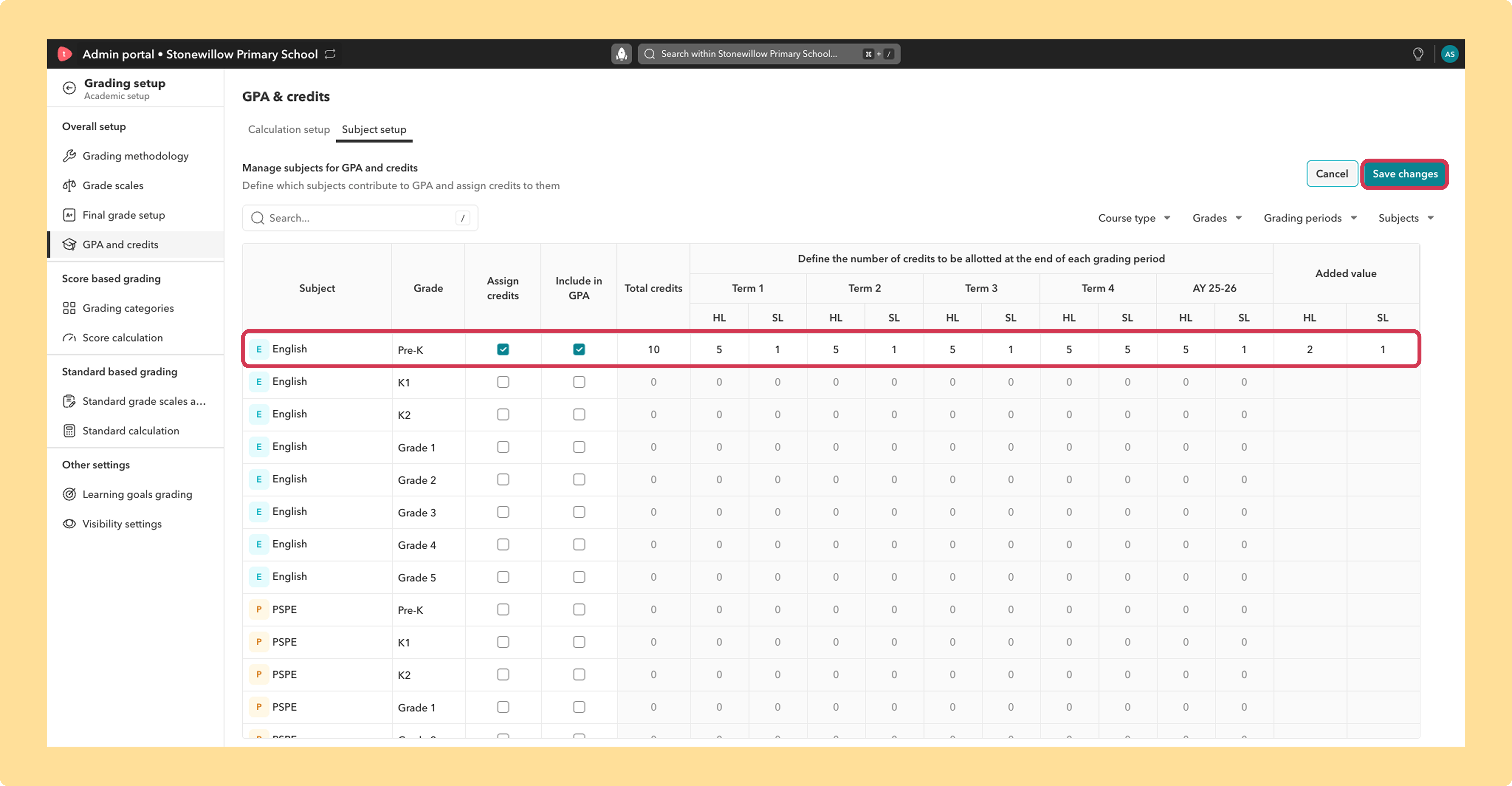
Task: Uncheck Include in GPA for English Pre-K
Action: tap(579, 349)
